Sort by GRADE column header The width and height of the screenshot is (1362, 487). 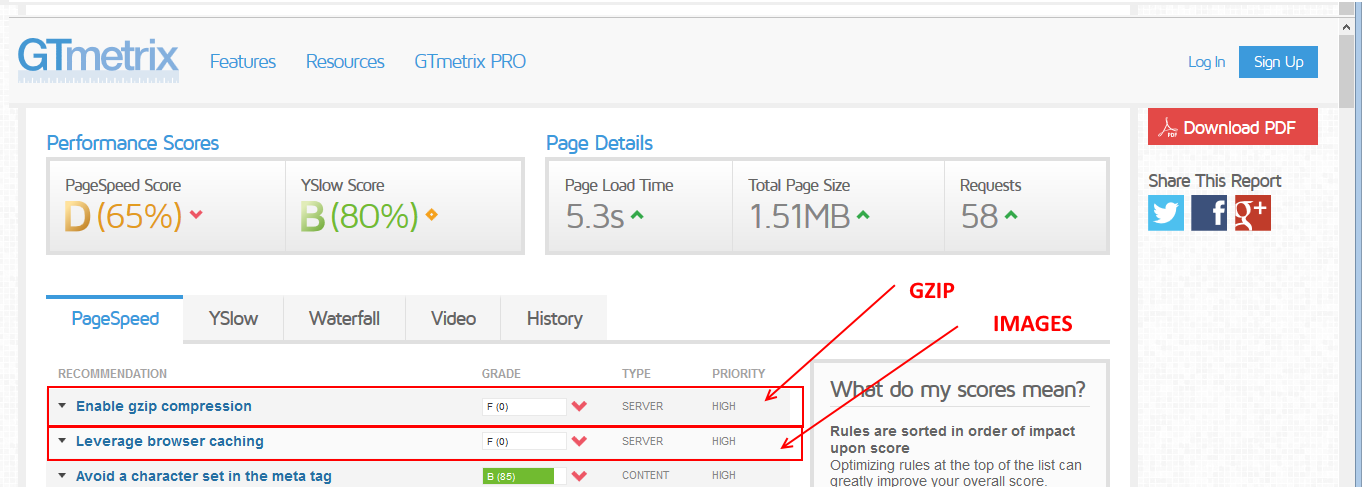pos(501,374)
